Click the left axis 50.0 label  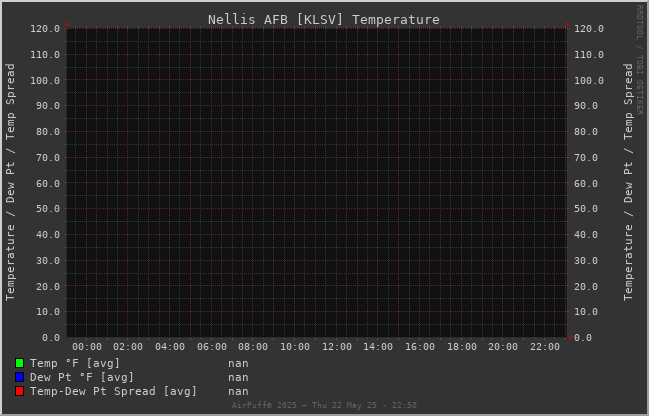[48, 209]
